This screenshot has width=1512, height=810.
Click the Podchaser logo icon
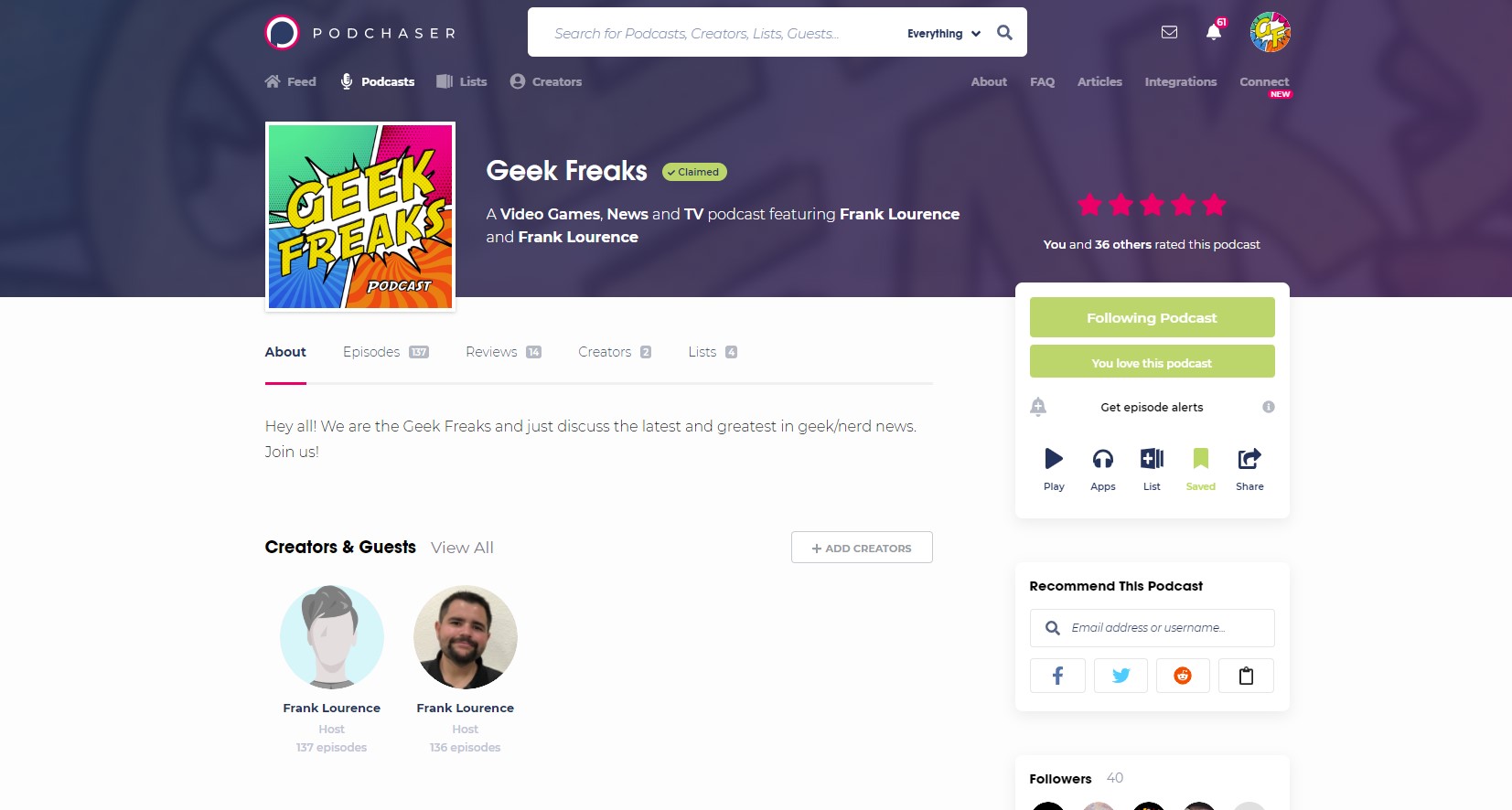pyautogui.click(x=282, y=33)
